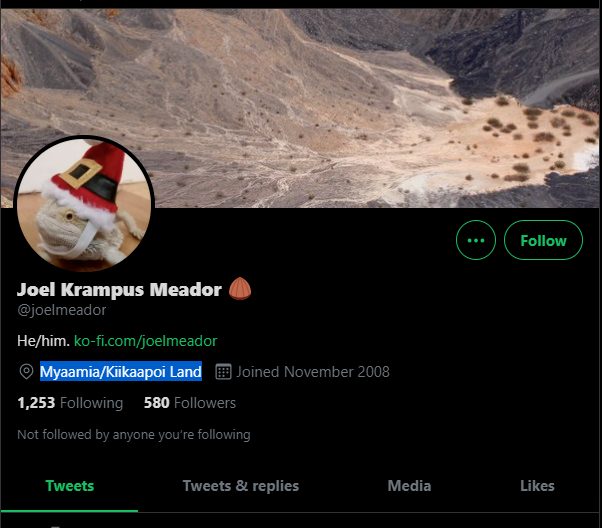This screenshot has height=528, width=602.
Task: Open the Likes tab
Action: [537, 486]
